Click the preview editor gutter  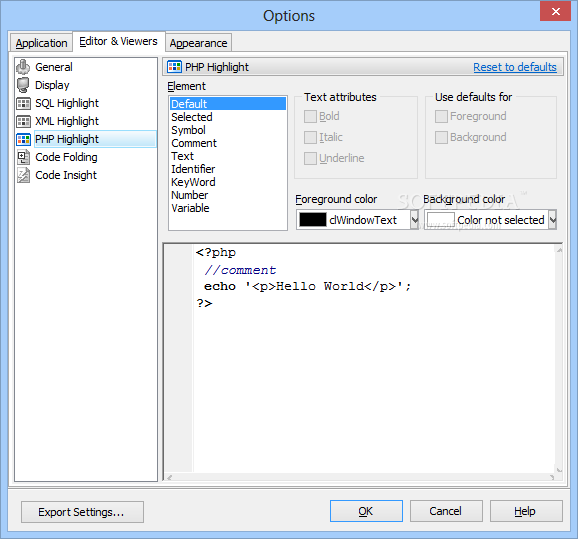click(x=178, y=358)
